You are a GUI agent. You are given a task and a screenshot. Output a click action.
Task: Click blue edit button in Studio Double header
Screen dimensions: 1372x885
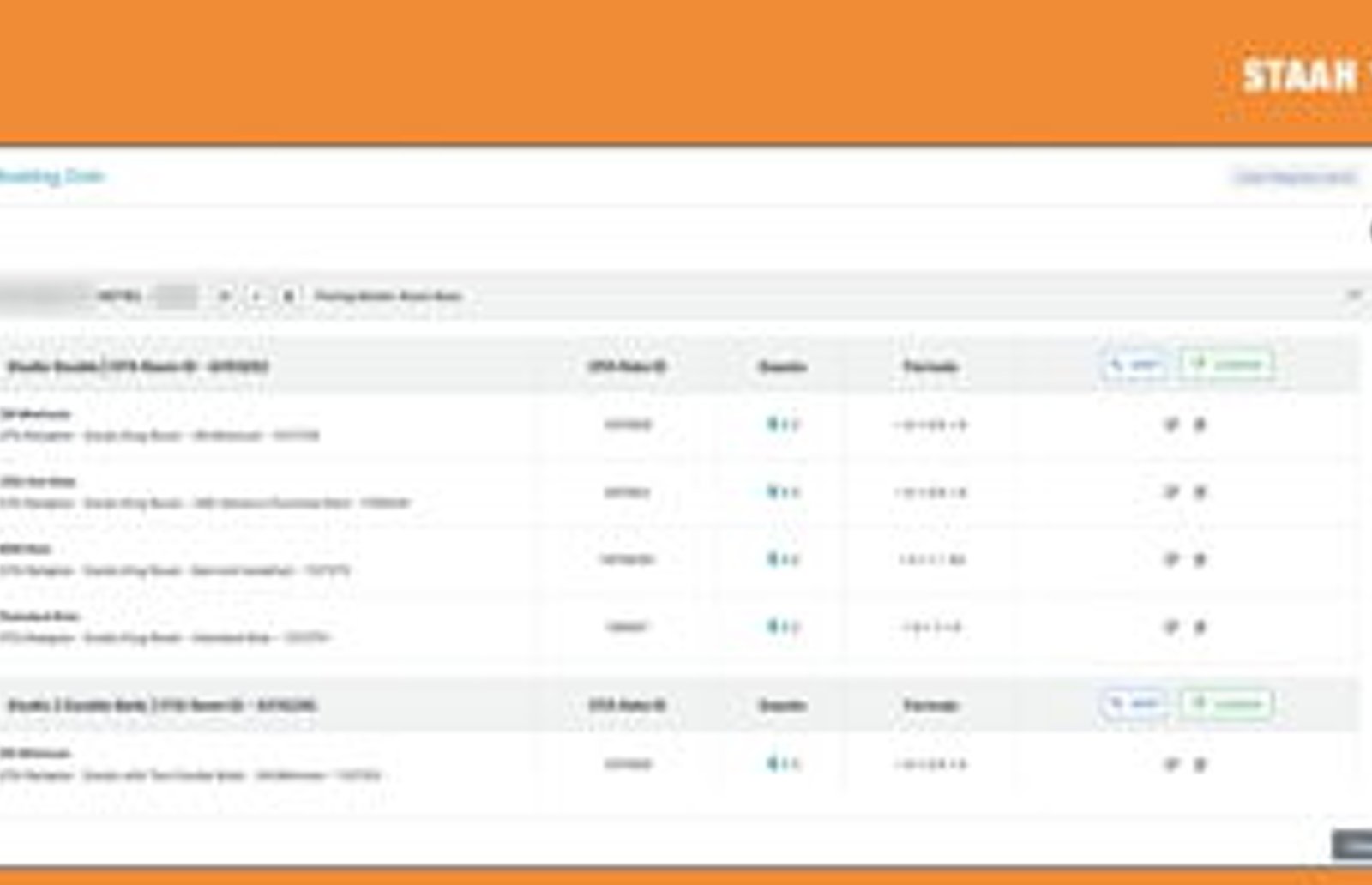[1134, 365]
